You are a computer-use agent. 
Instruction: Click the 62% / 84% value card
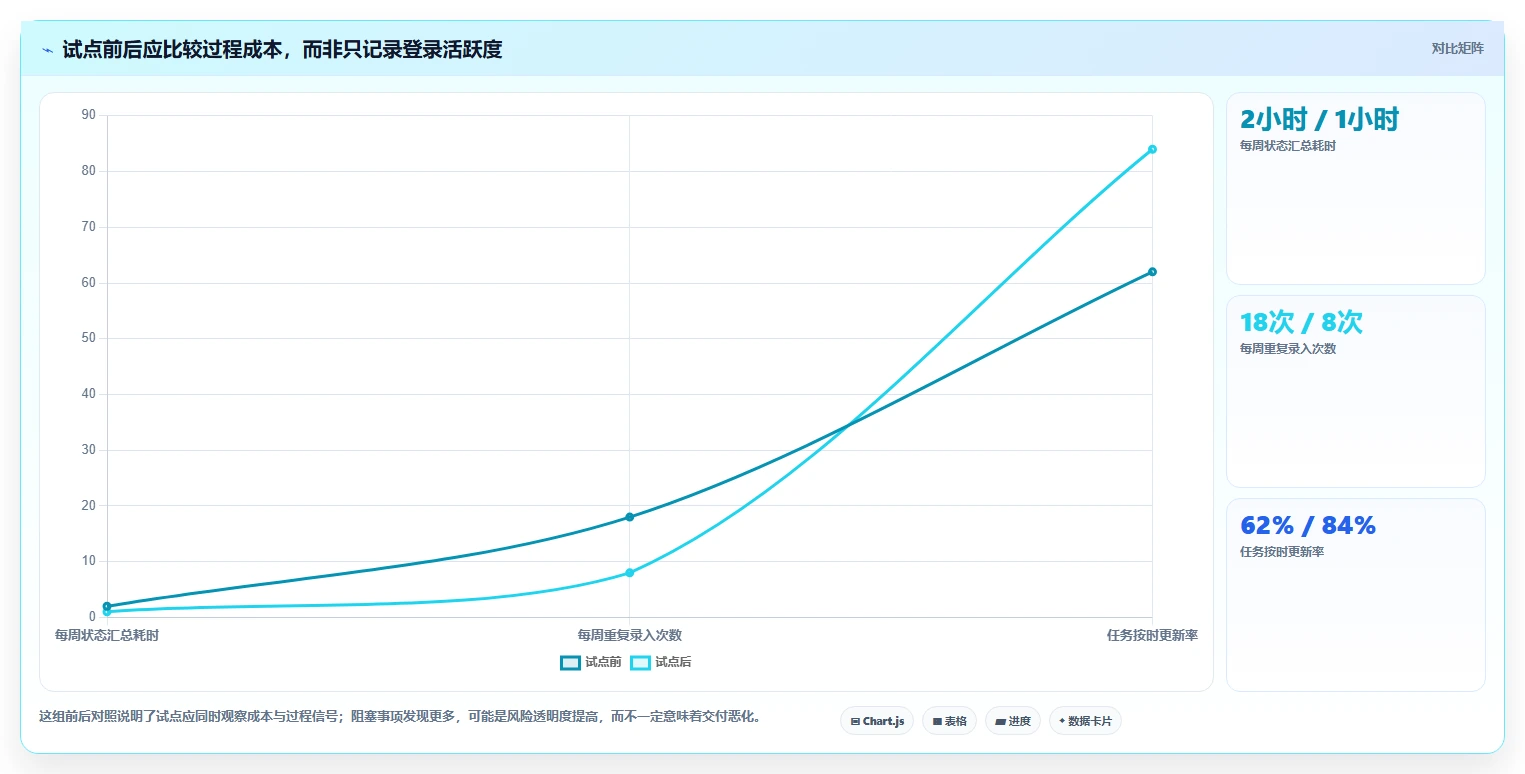coord(1355,594)
